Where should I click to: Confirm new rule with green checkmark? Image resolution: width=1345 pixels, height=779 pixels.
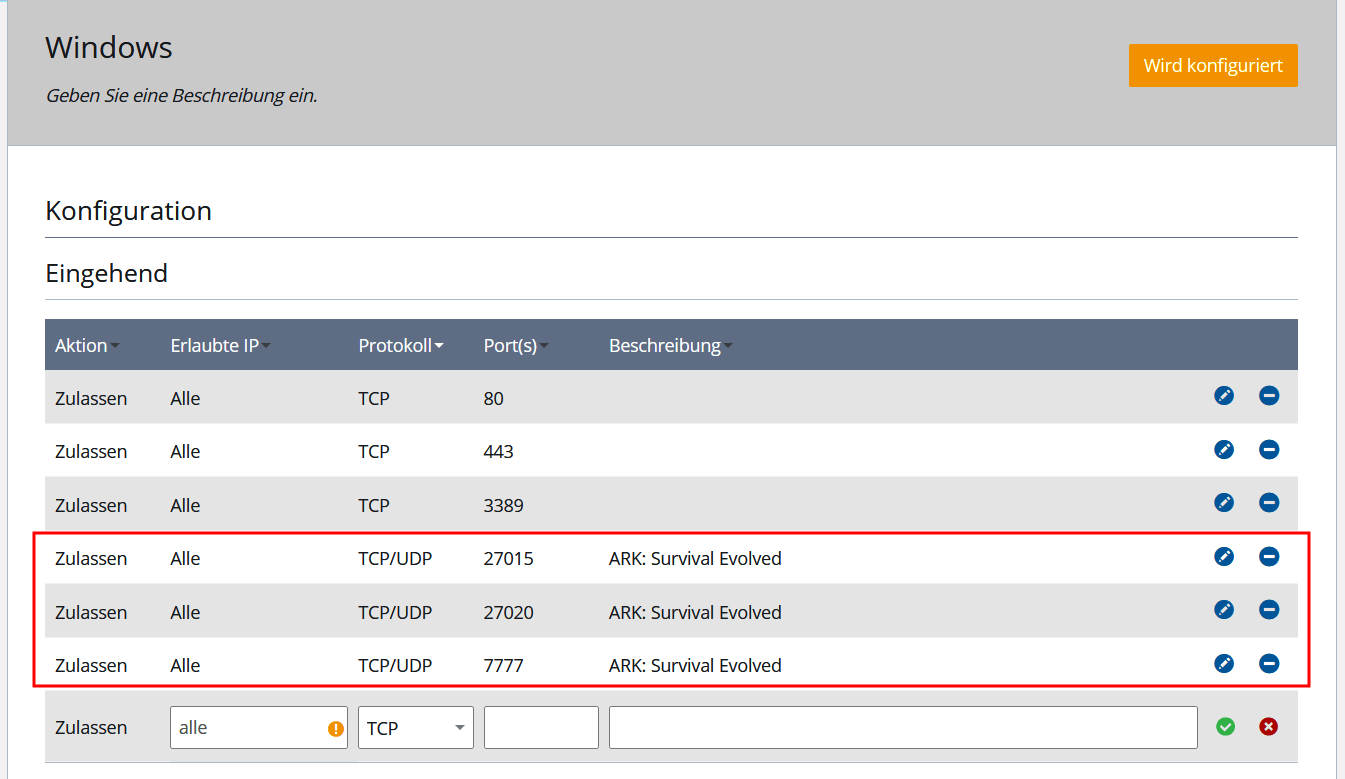tap(1225, 727)
